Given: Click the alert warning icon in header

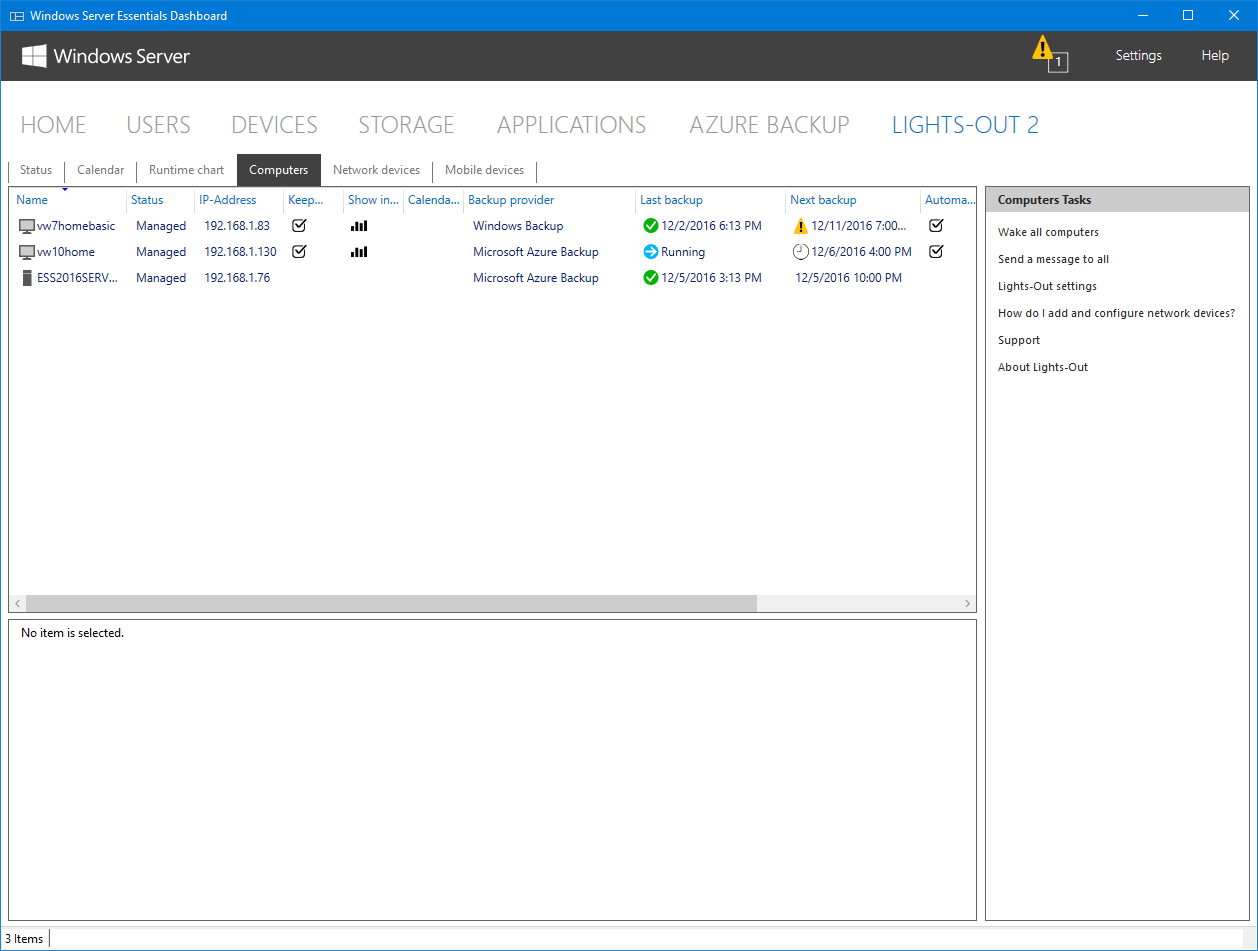Looking at the screenshot, I should (1043, 48).
